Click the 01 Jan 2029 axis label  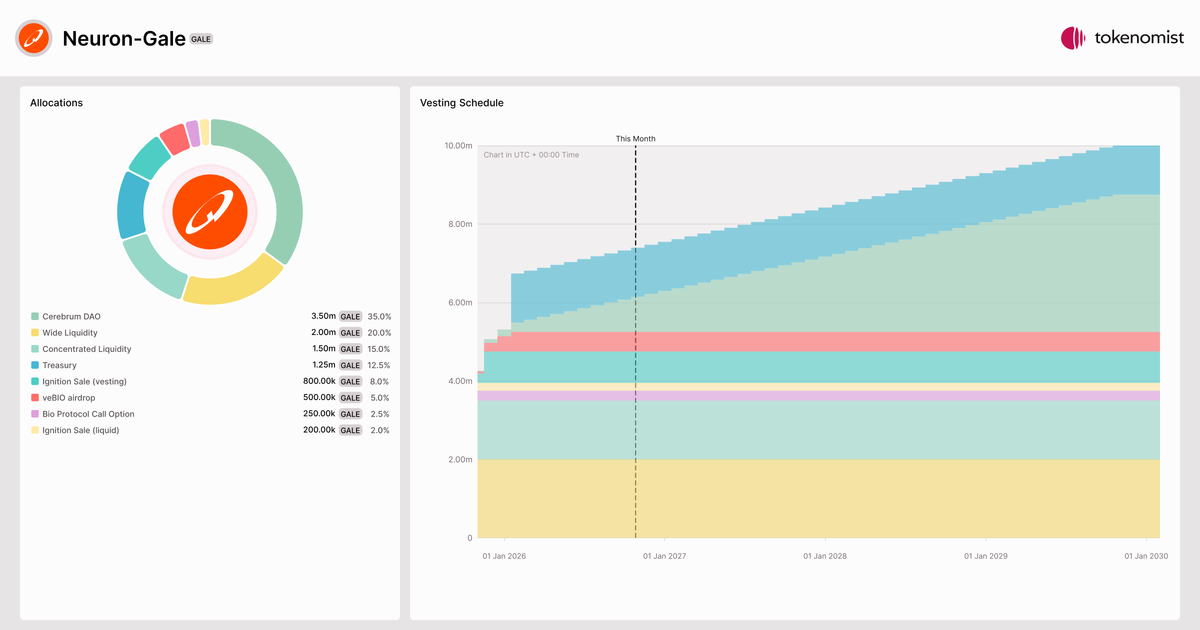coord(986,556)
